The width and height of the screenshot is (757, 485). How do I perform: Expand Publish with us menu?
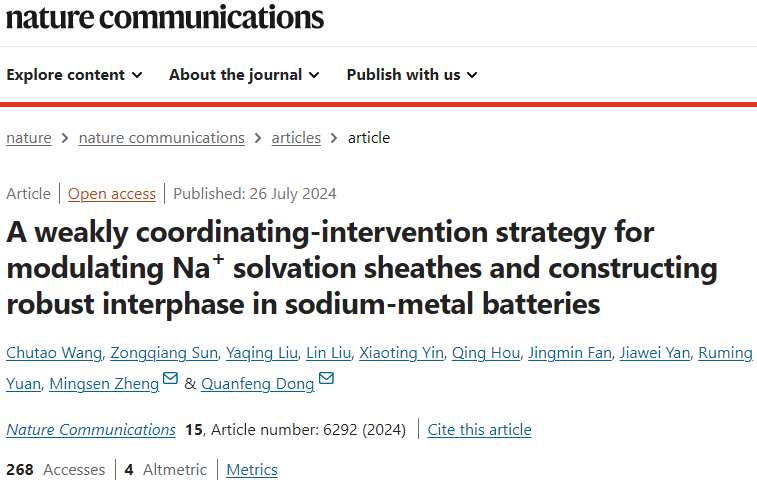(x=412, y=75)
